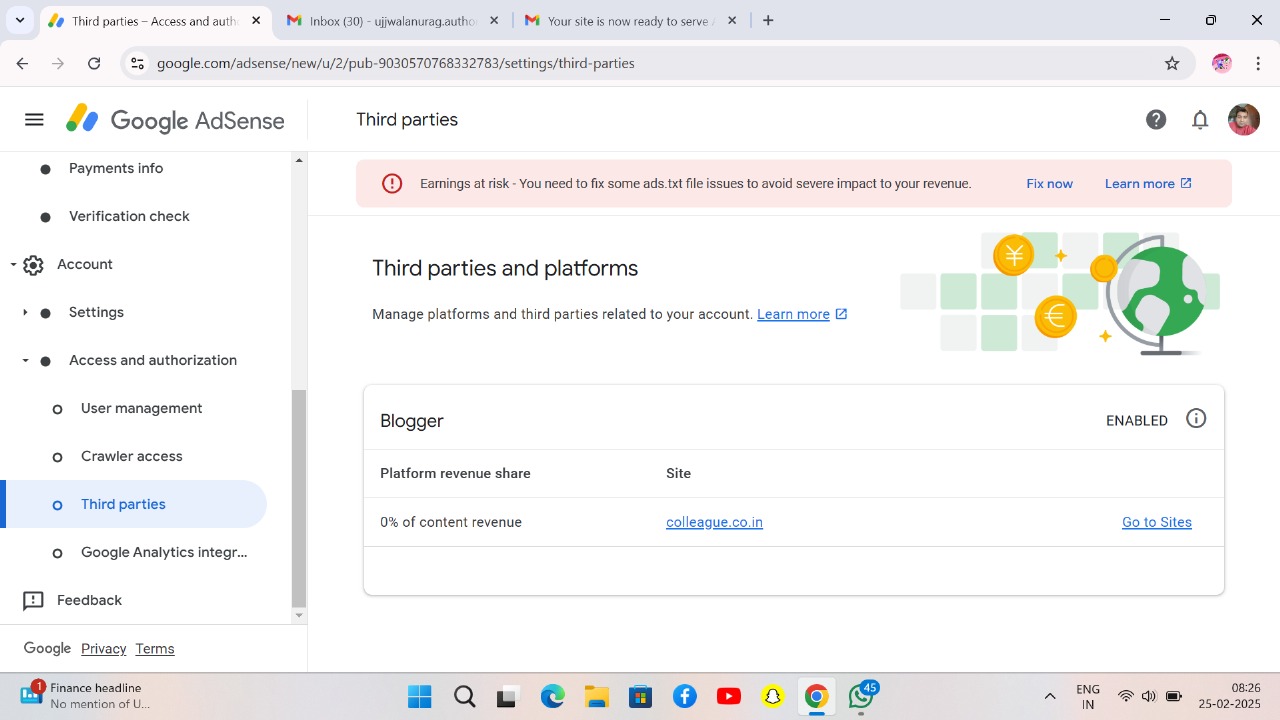Reload the page
This screenshot has height=720, width=1280.
[94, 63]
